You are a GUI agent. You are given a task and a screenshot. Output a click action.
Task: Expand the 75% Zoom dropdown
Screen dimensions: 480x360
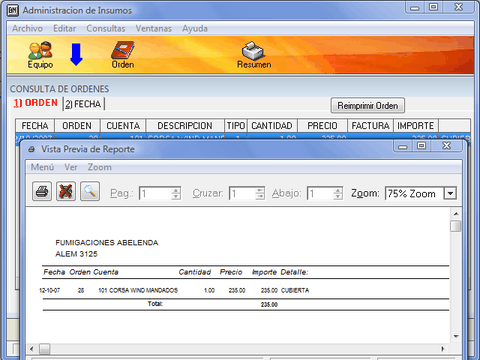[x=450, y=193]
